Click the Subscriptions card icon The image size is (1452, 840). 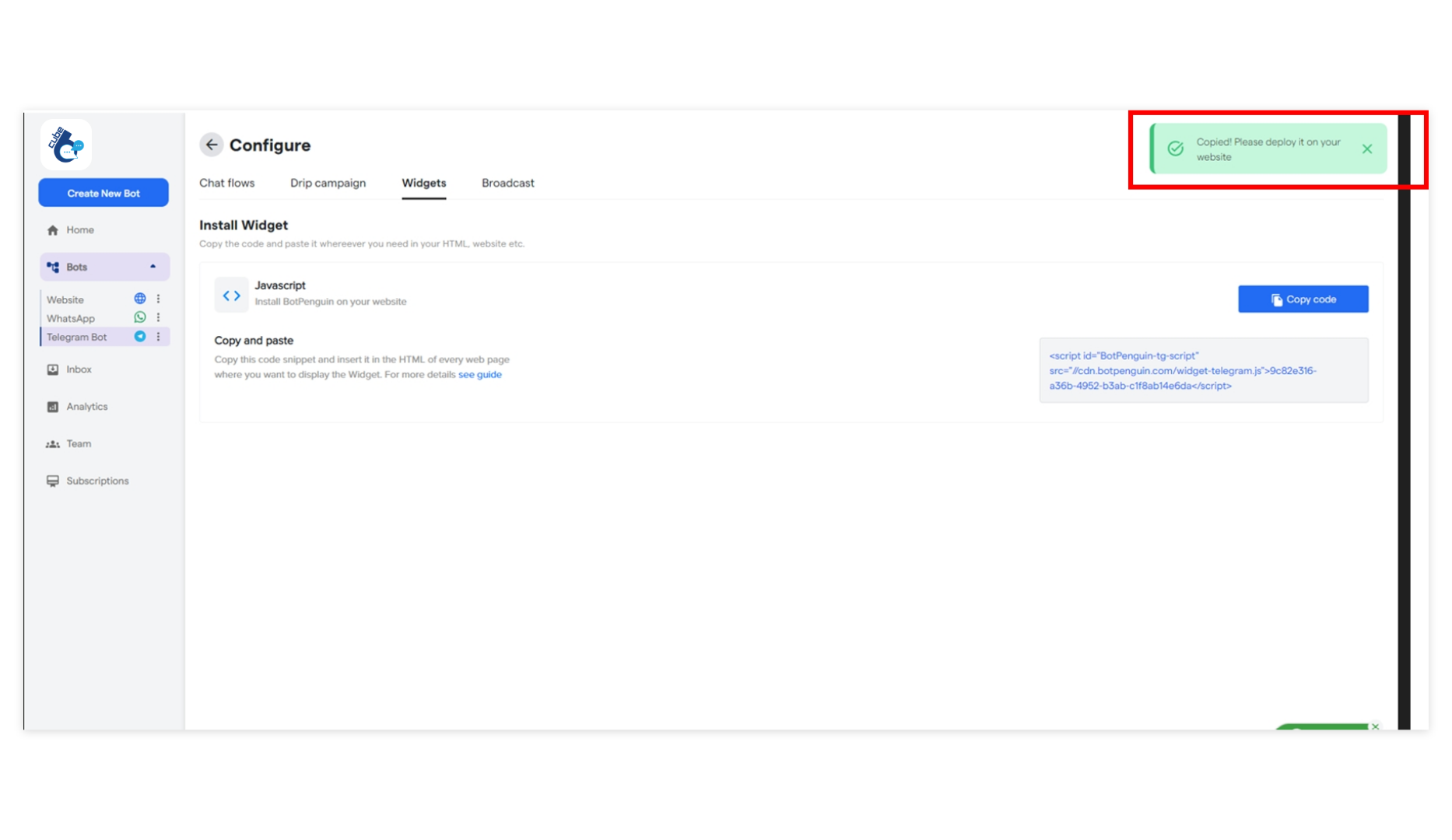point(53,481)
